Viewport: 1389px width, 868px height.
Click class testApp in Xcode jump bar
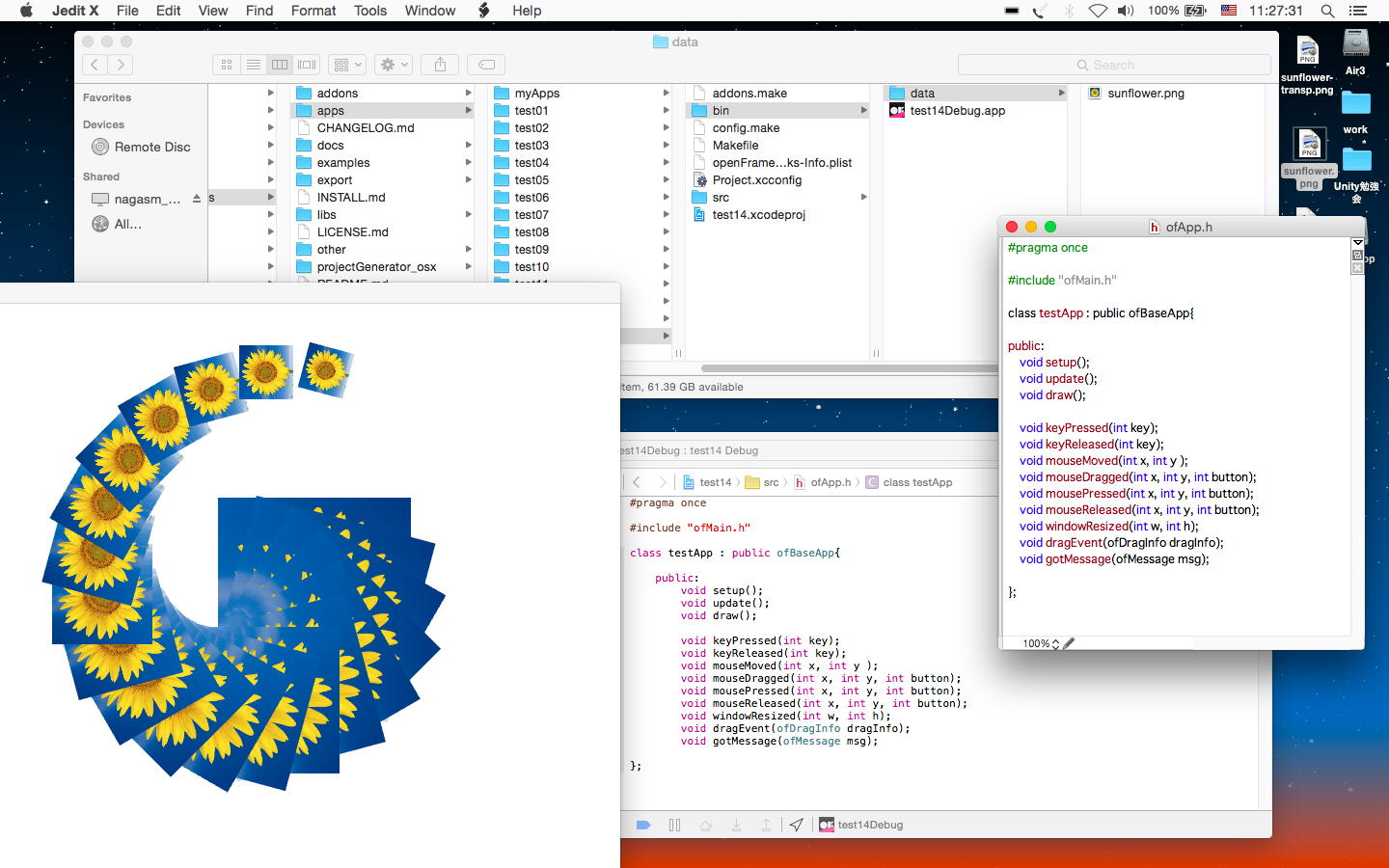916,482
